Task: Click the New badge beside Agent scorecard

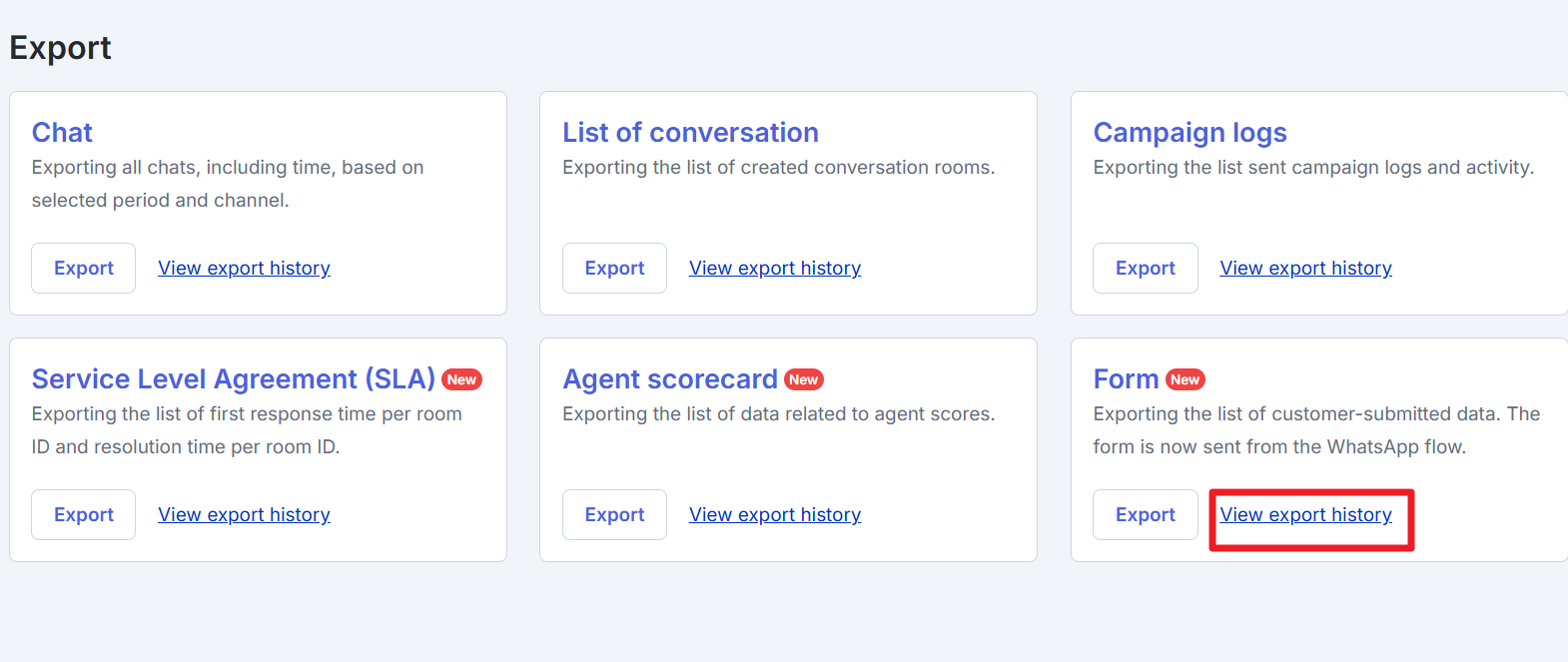Action: [x=804, y=379]
